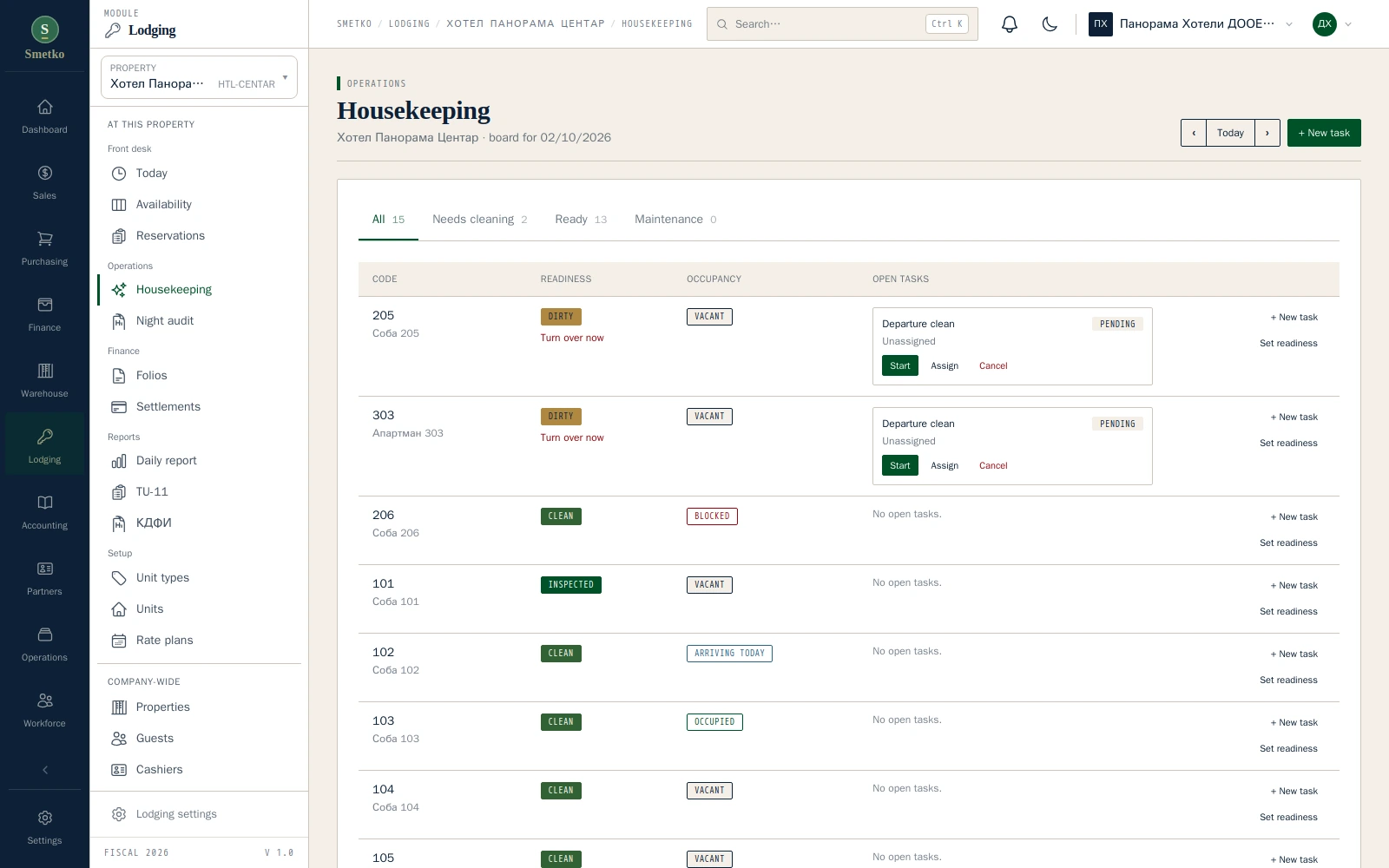This screenshot has height=868, width=1389.
Task: Open the Settings gear in left rail
Action: 44,827
